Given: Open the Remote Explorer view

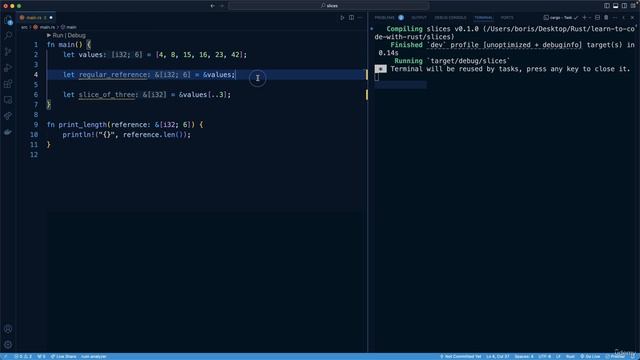Looking at the screenshot, I should 8,100.
